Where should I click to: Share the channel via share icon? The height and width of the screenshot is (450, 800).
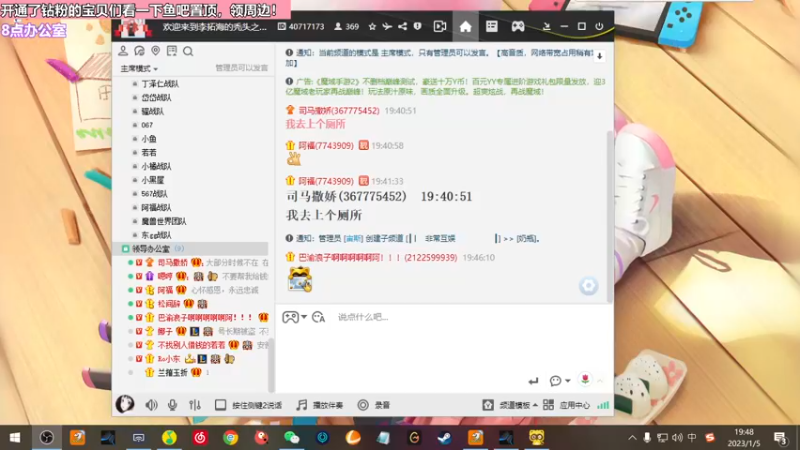(403, 27)
